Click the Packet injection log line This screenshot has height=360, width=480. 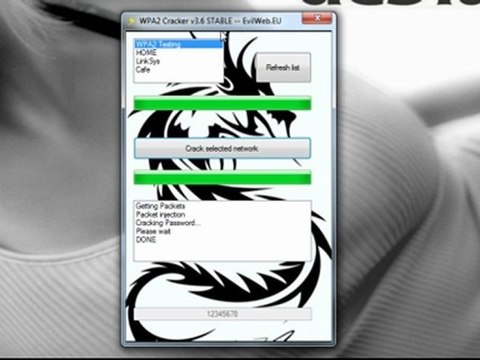[160, 214]
